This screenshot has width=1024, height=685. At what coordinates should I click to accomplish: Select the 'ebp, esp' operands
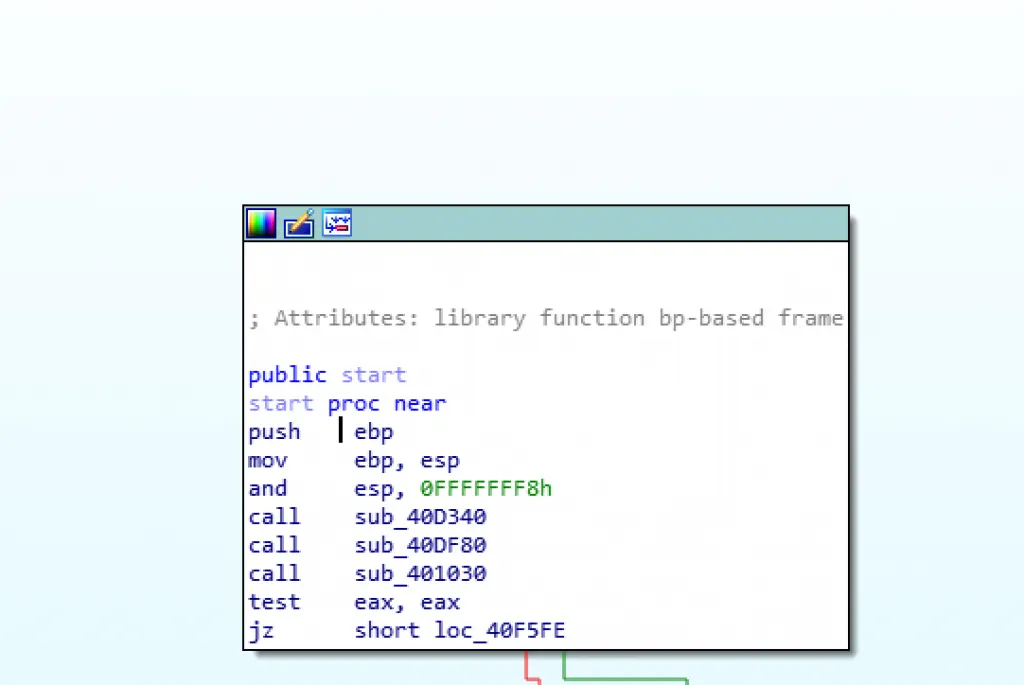coord(407,461)
